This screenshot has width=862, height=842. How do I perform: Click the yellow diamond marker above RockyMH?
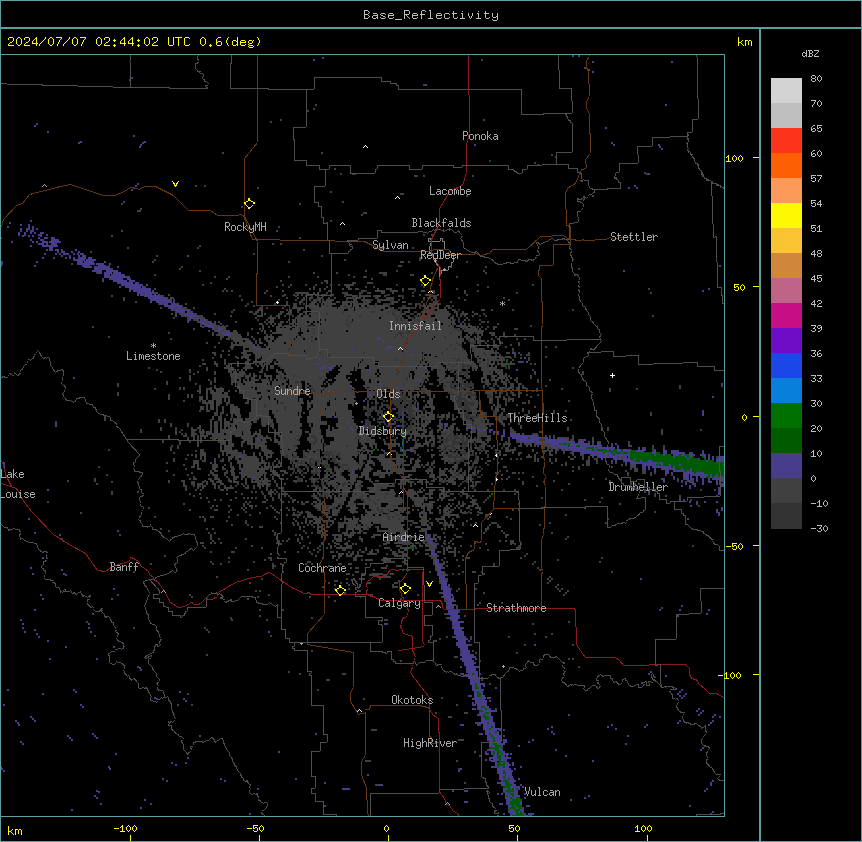(x=250, y=204)
